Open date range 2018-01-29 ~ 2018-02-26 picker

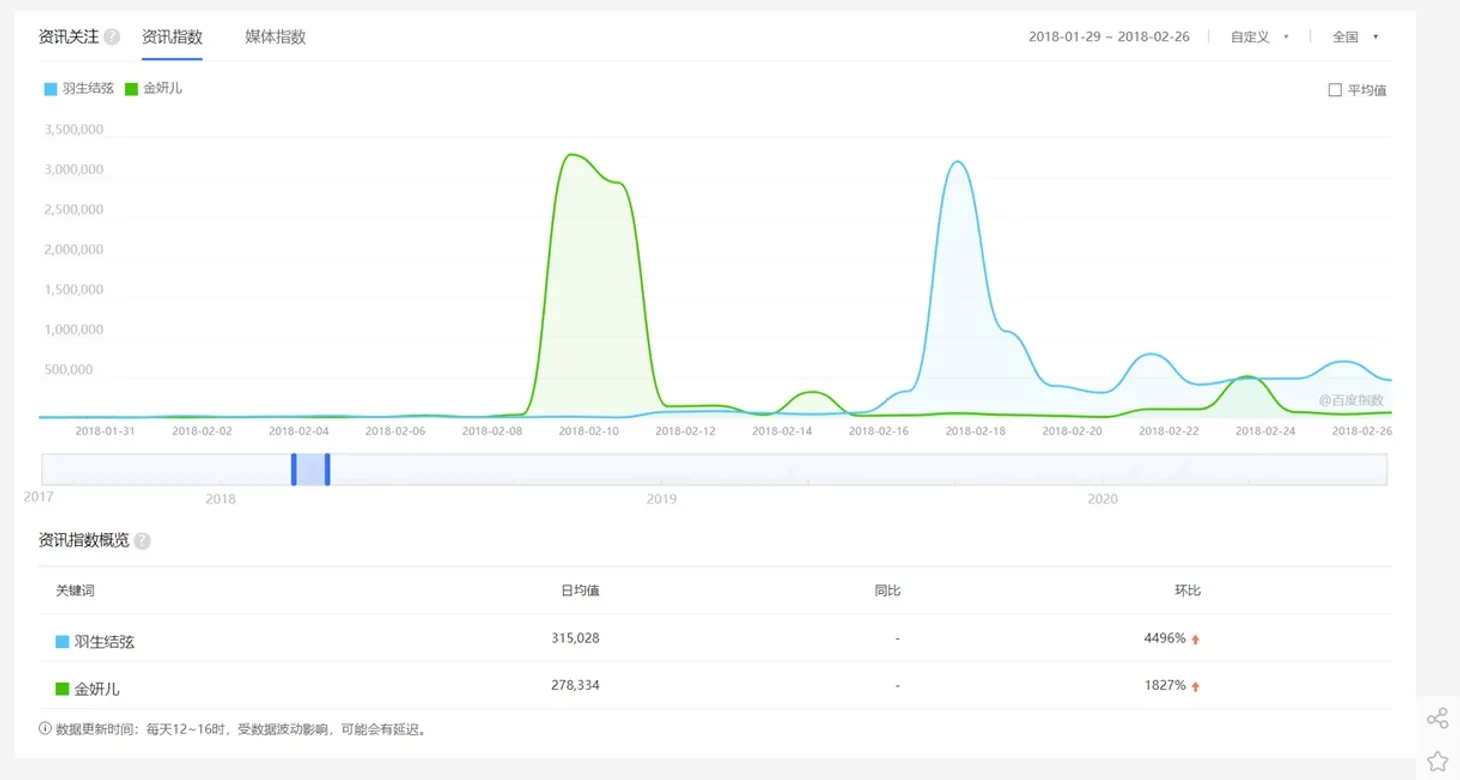1109,37
